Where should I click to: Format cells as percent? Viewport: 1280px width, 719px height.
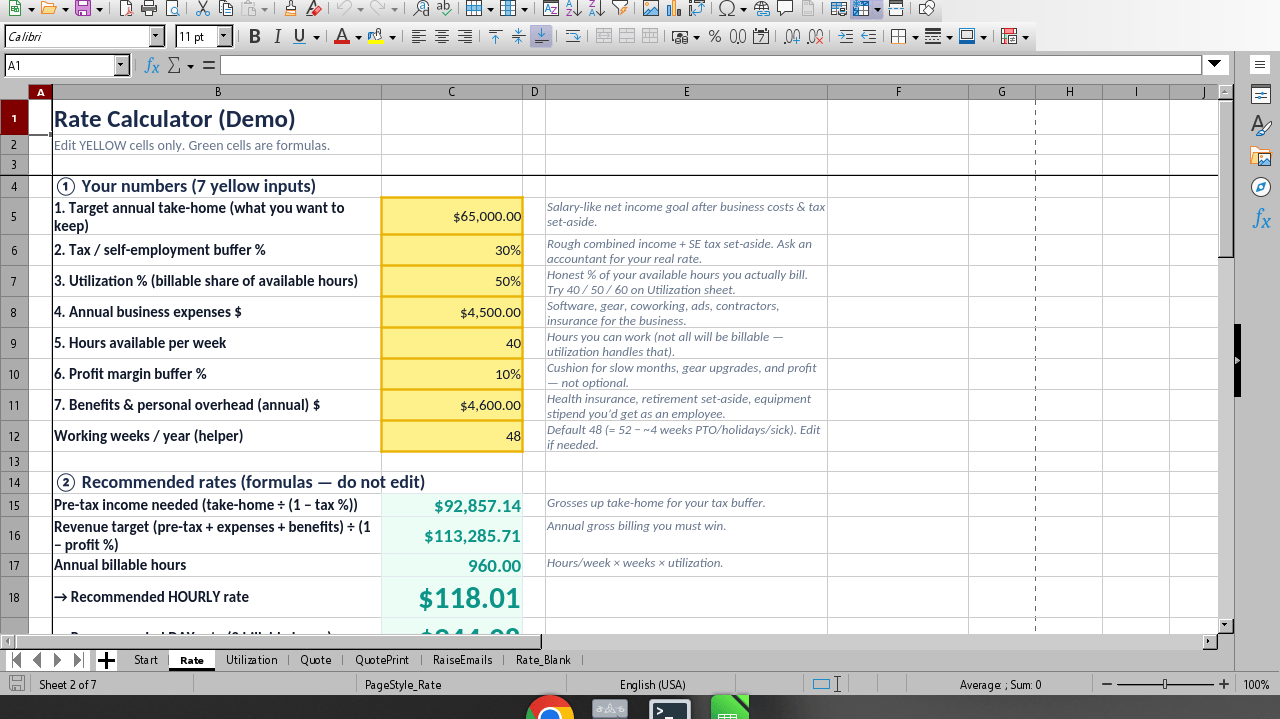click(x=715, y=37)
